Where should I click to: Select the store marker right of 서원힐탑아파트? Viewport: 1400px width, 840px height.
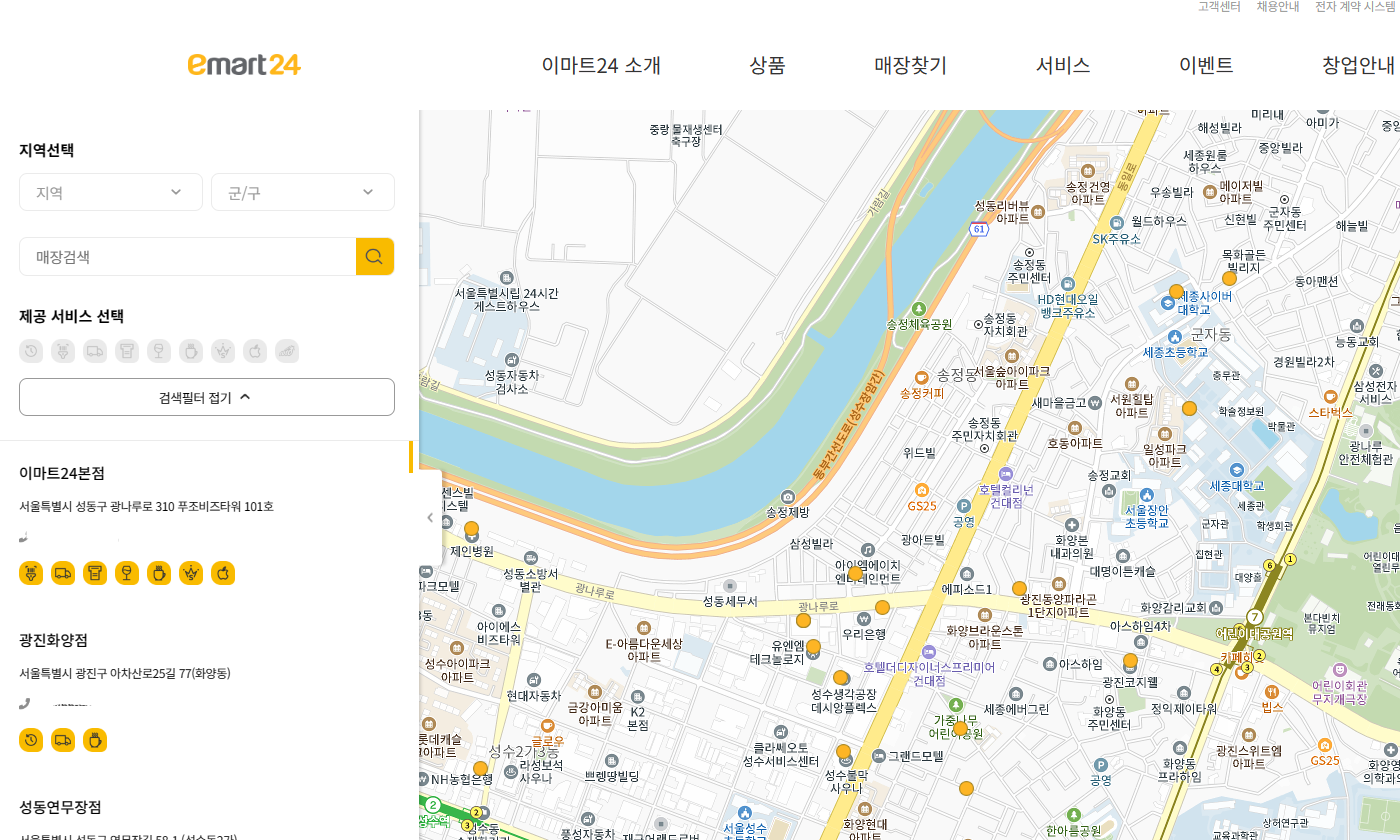(1189, 408)
